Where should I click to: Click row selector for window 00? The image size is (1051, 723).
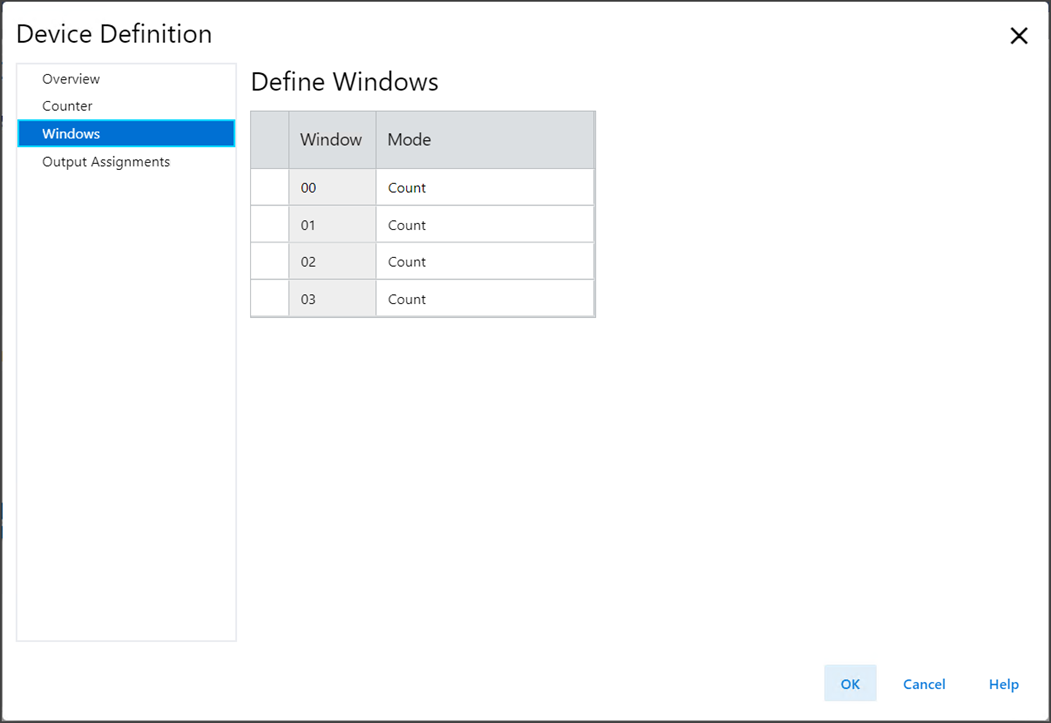coord(269,188)
